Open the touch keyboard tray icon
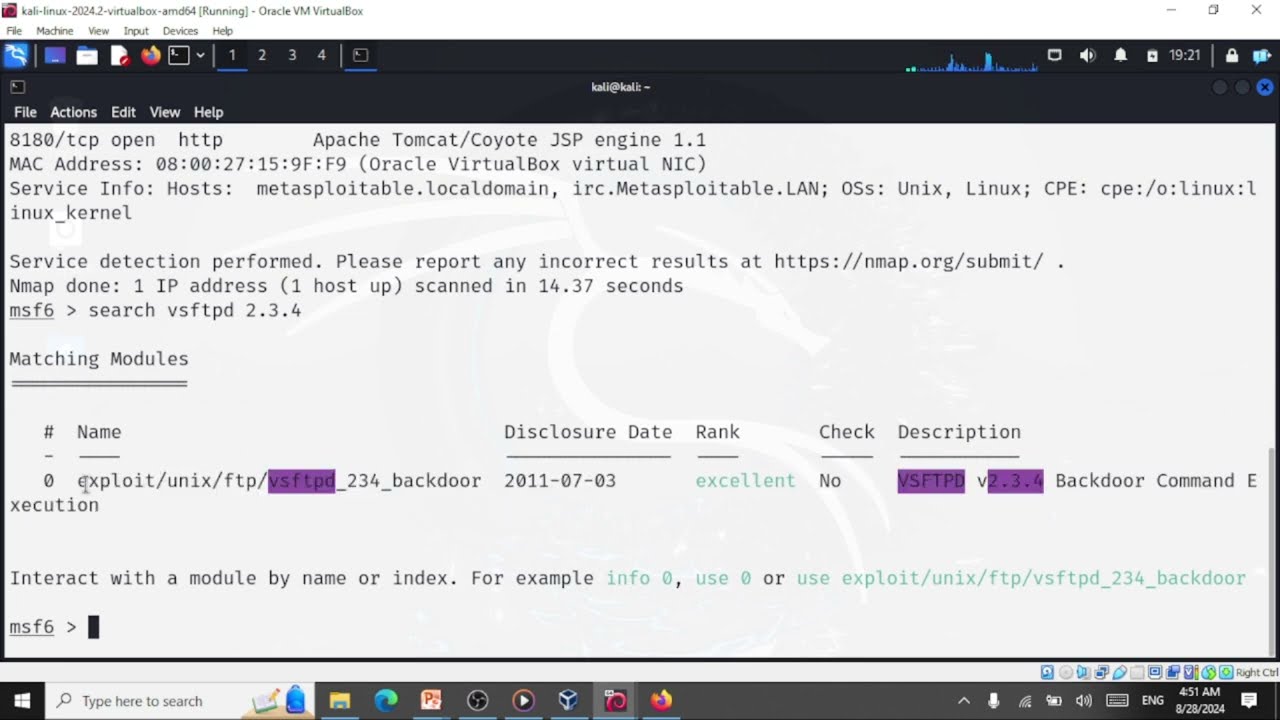Viewport: 1280px width, 720px height. coord(1118,701)
